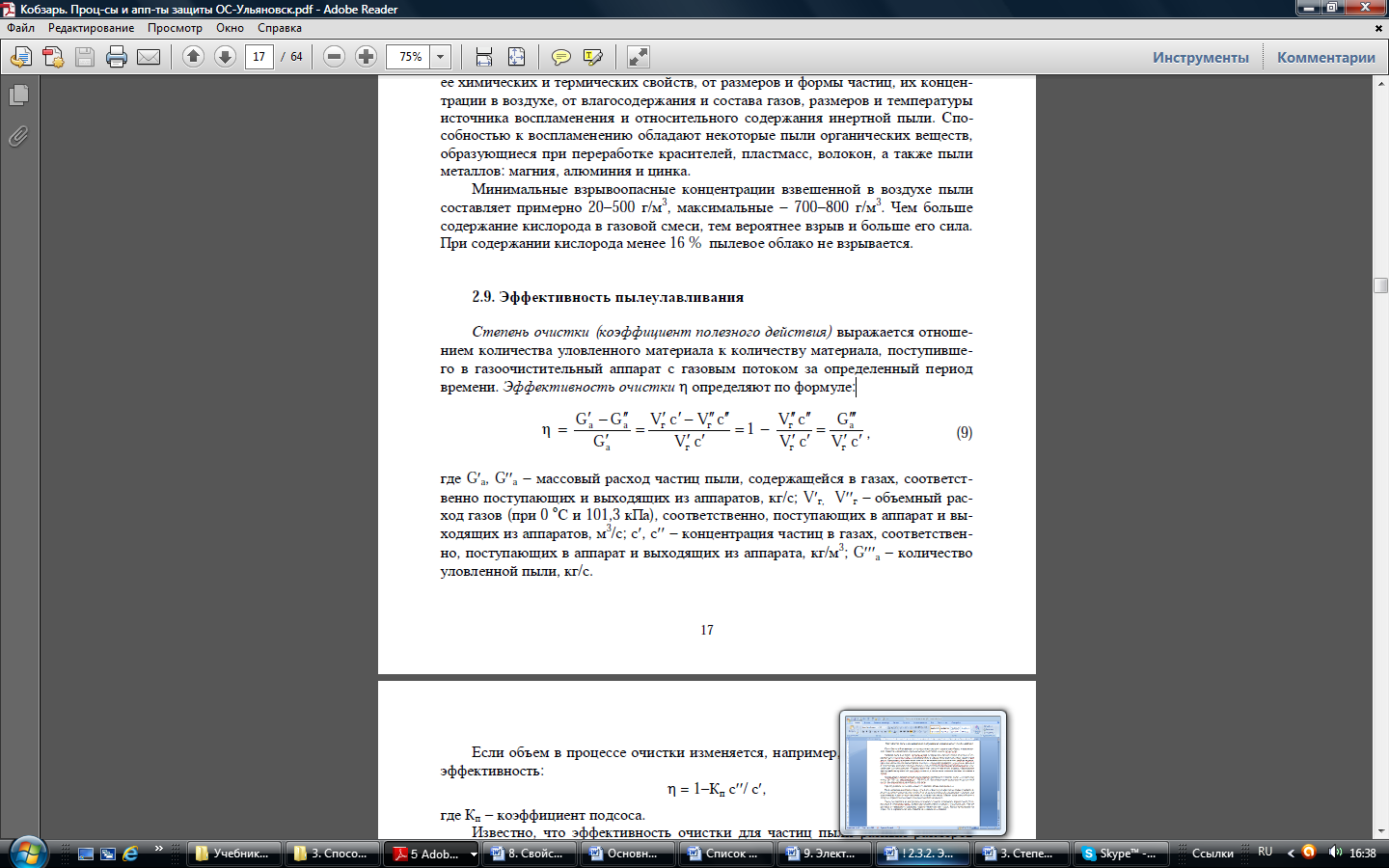This screenshot has width=1389, height=868.
Task: Click the page number 17 on the page
Action: coord(707,630)
